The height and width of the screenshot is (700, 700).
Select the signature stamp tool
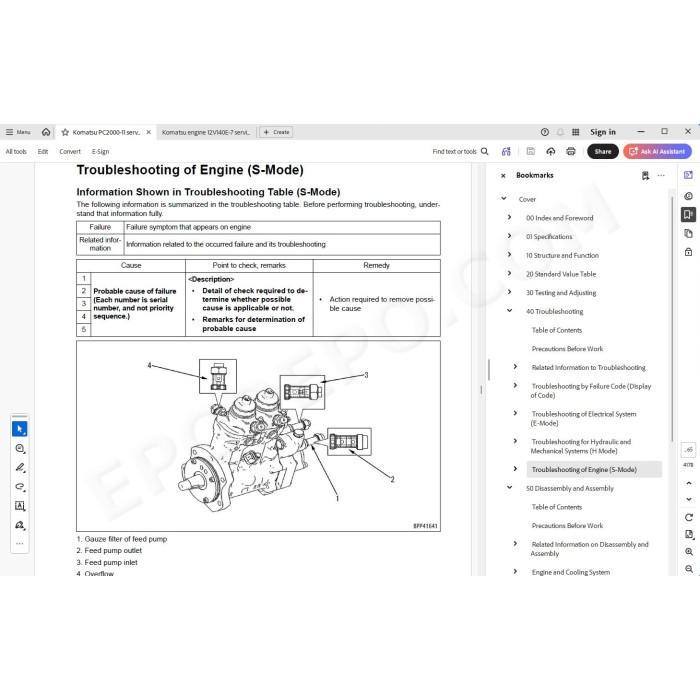pyautogui.click(x=20, y=525)
